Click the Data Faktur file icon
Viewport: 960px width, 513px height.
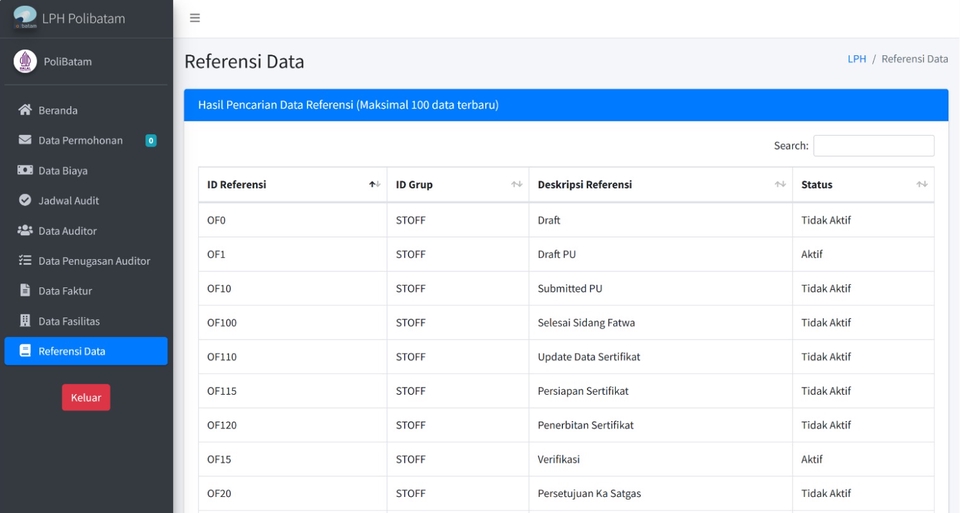(x=25, y=290)
